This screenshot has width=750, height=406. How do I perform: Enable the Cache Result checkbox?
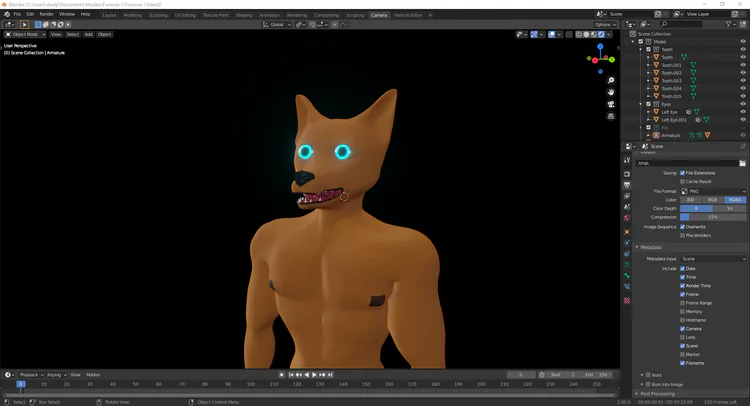coord(683,182)
